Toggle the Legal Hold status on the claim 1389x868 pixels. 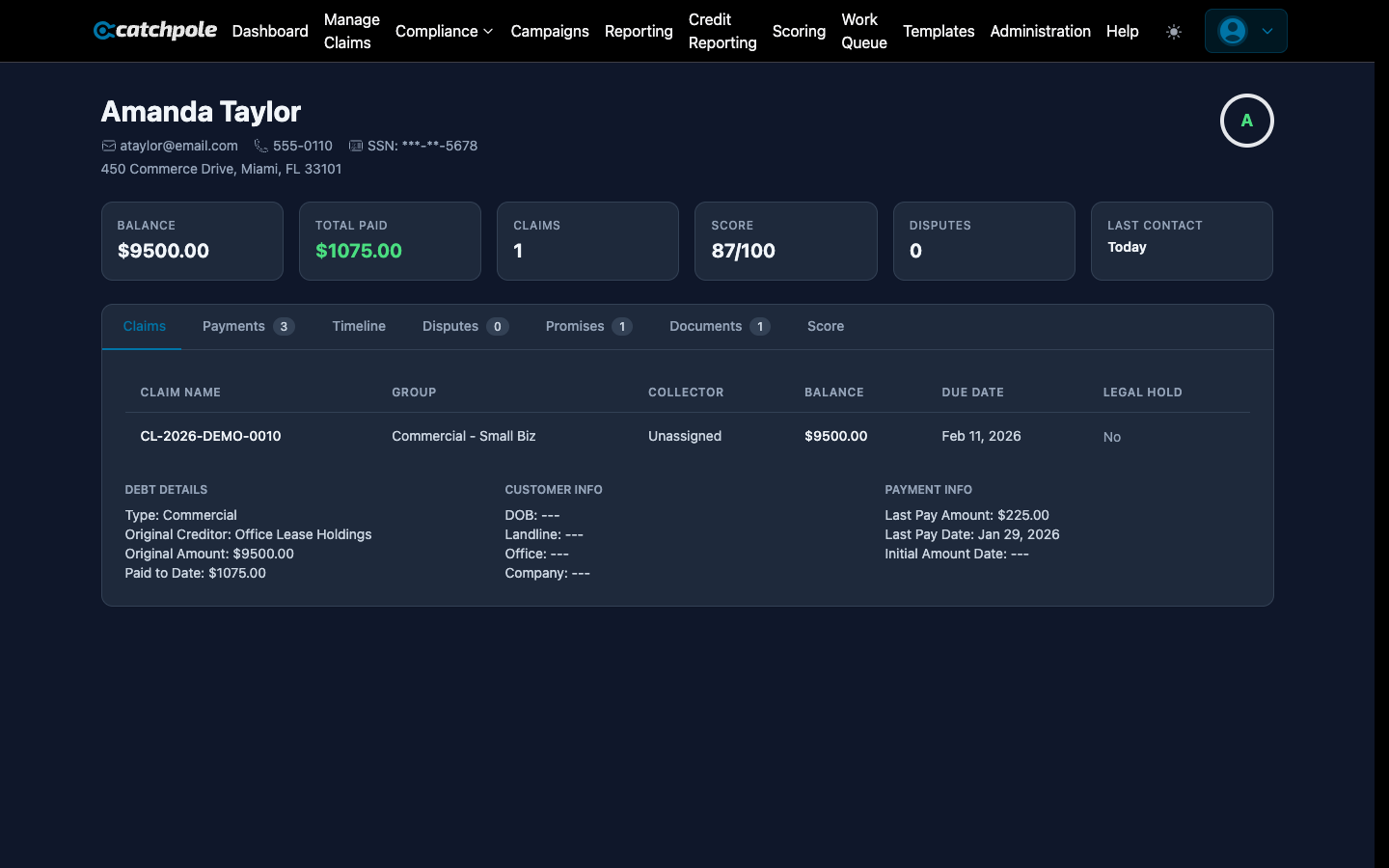point(1111,436)
